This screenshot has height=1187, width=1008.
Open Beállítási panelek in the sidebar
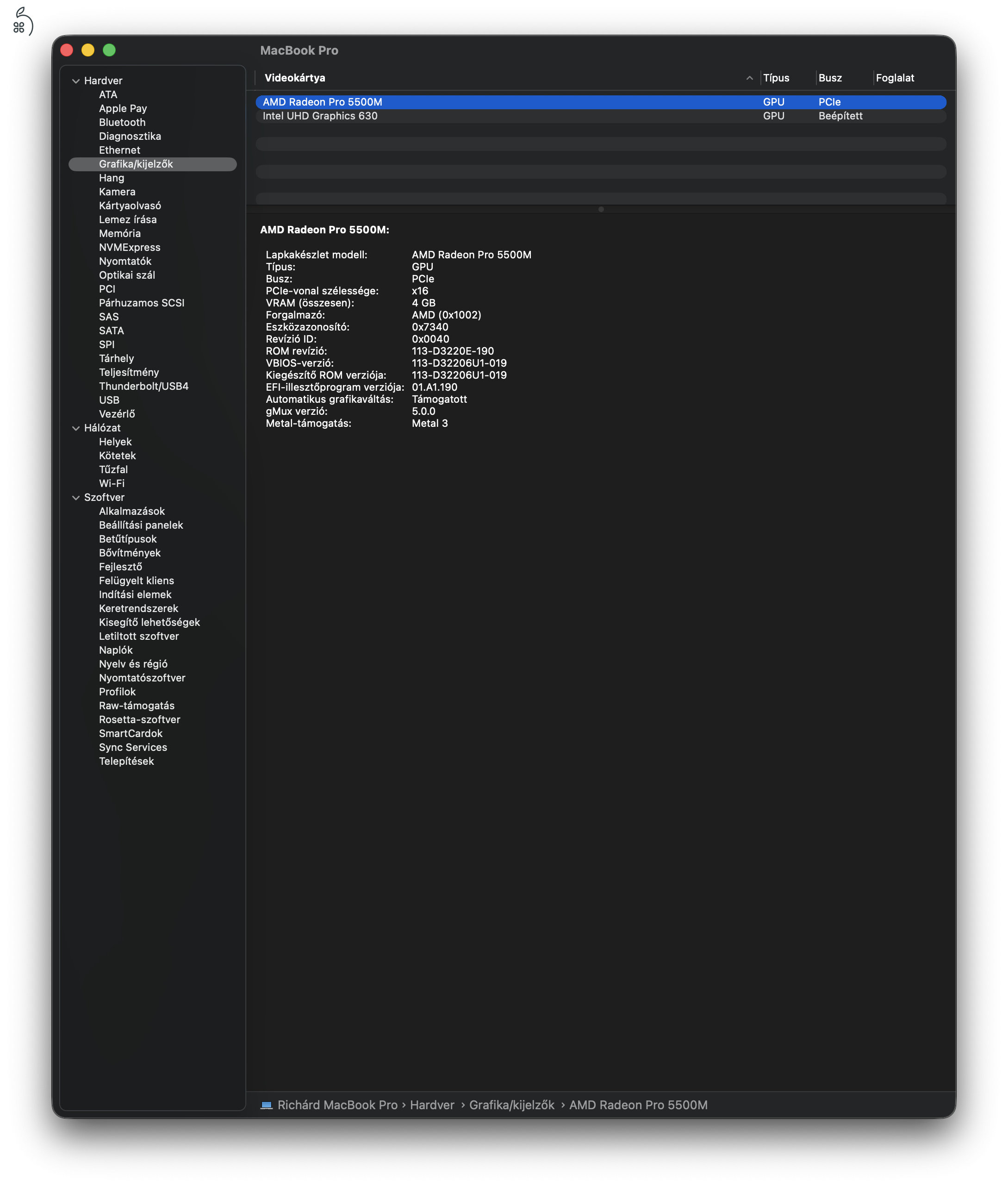click(141, 525)
